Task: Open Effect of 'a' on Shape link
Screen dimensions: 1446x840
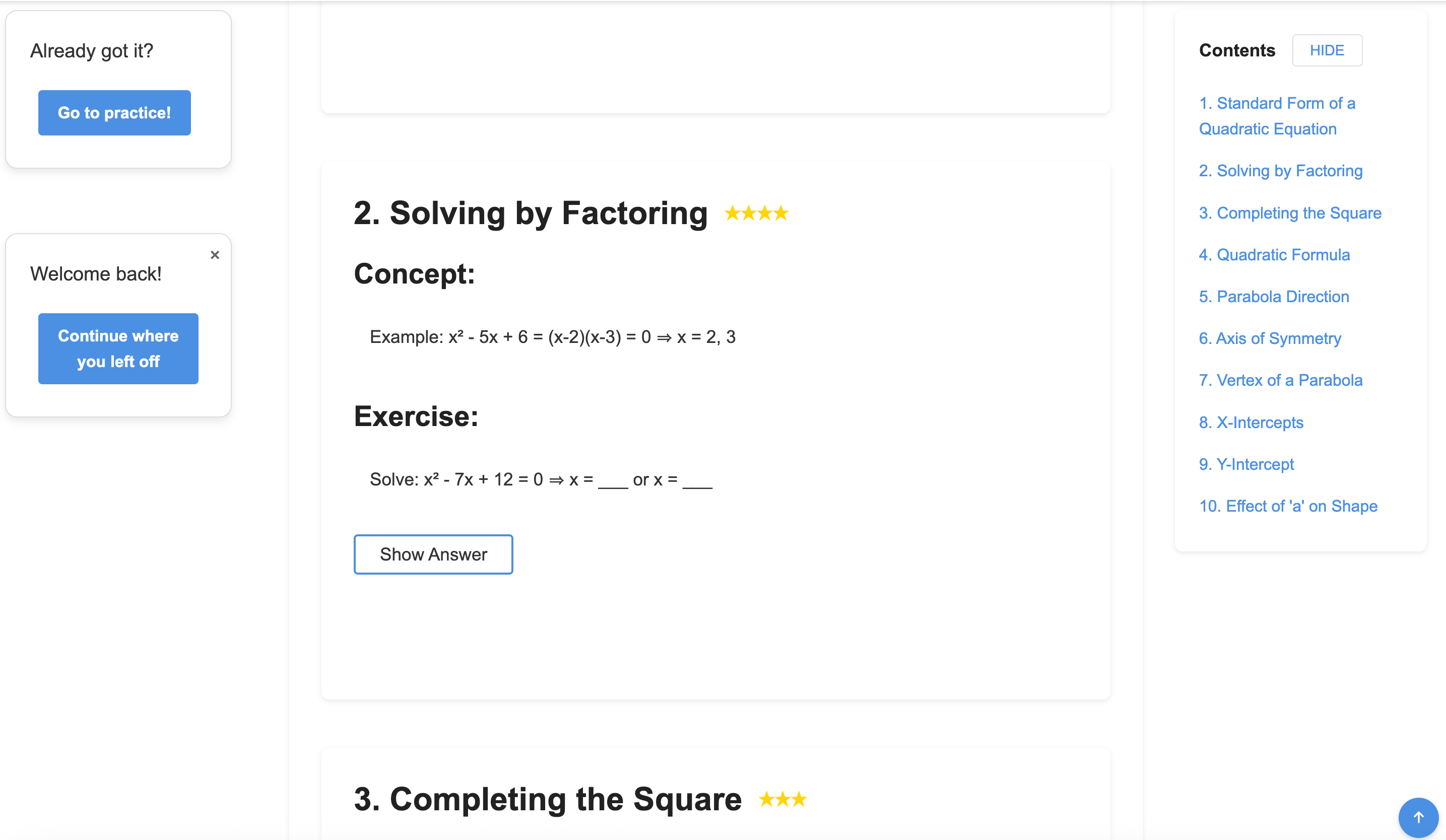Action: (x=1288, y=506)
